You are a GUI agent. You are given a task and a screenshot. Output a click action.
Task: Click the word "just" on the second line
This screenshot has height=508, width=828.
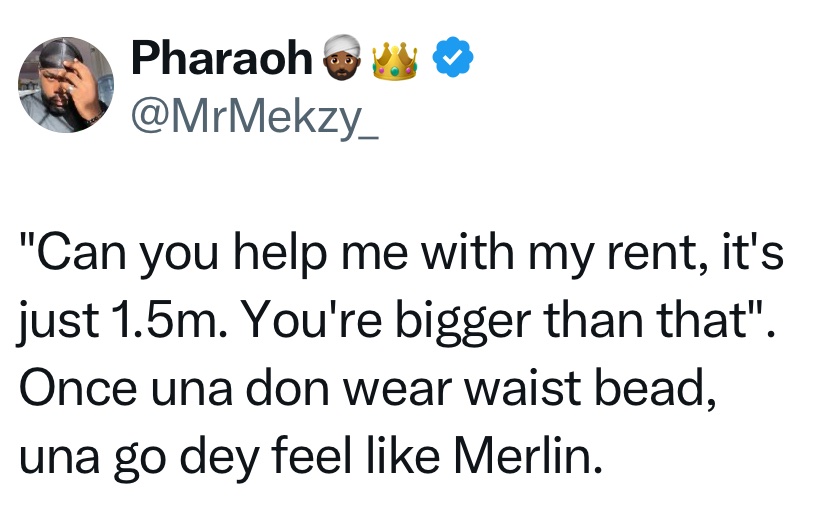[58, 323]
